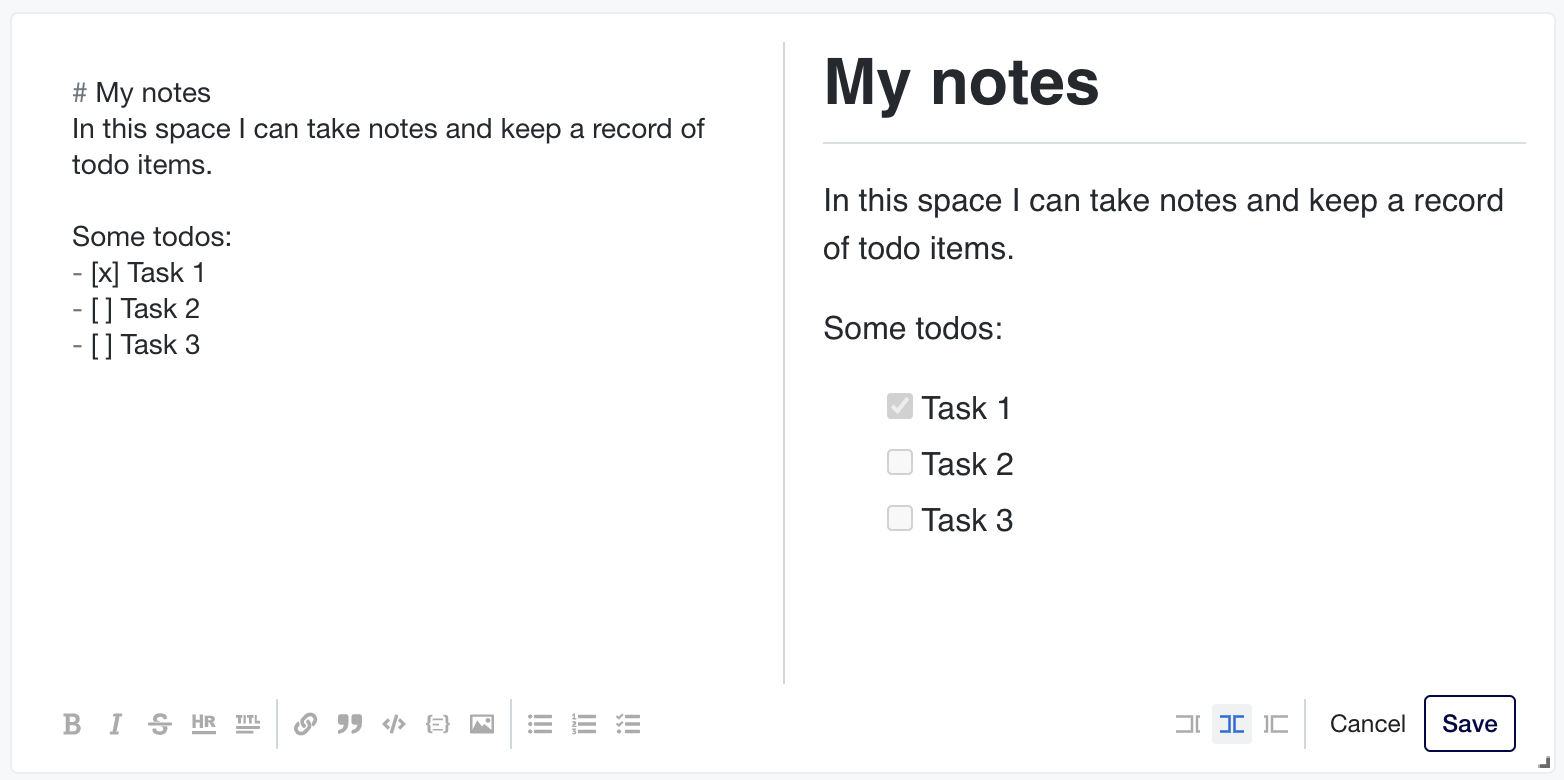Apply italic formatting
The image size is (1564, 780).
coord(115,724)
